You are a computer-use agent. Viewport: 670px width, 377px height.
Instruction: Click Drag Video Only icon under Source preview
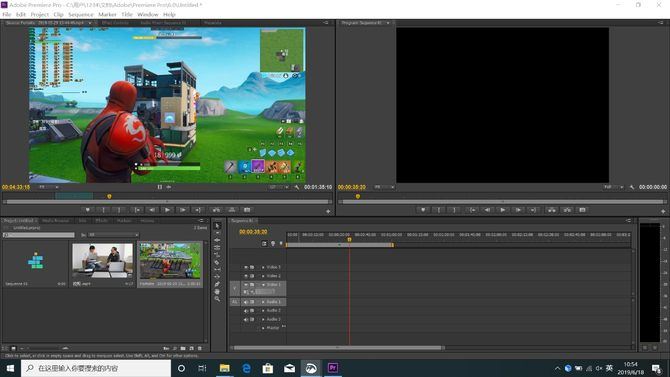[160, 187]
